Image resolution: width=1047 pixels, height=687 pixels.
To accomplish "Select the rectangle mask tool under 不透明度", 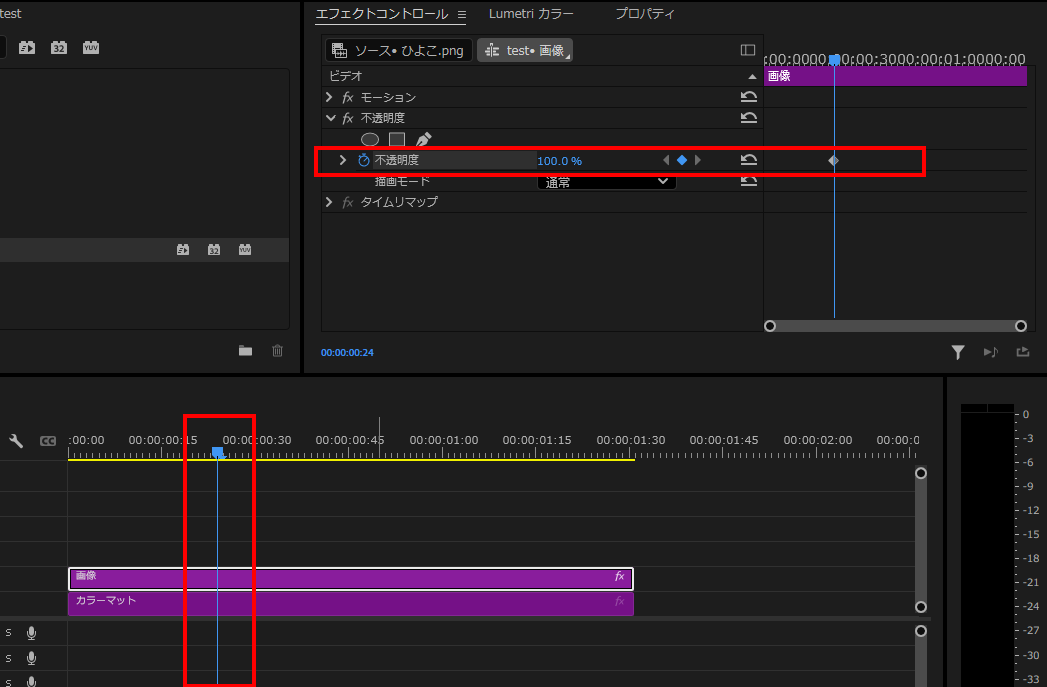I will pos(397,140).
